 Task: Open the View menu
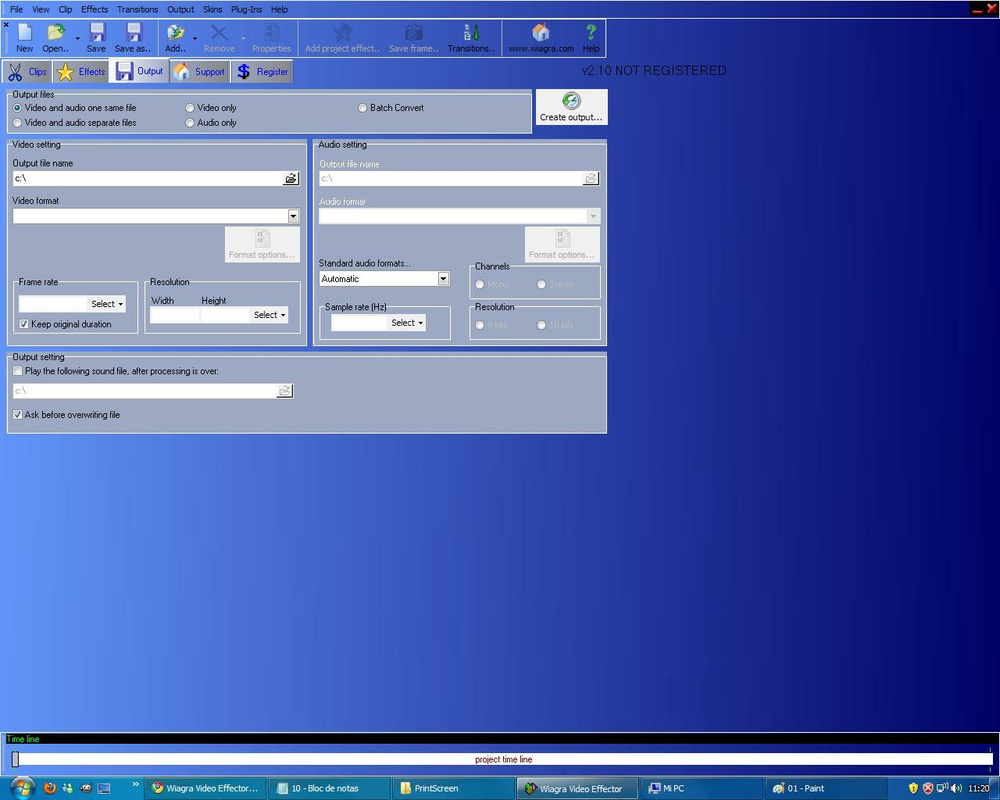coord(41,10)
